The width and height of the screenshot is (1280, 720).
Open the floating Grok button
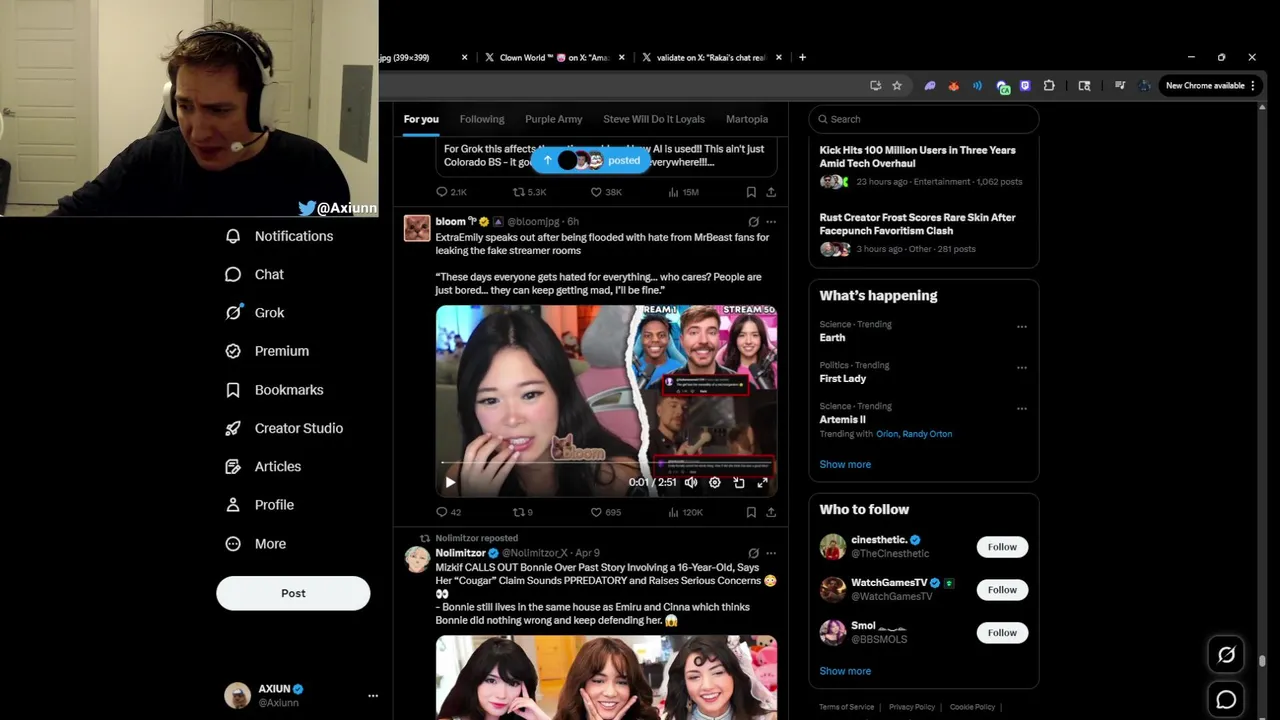[x=1226, y=655]
